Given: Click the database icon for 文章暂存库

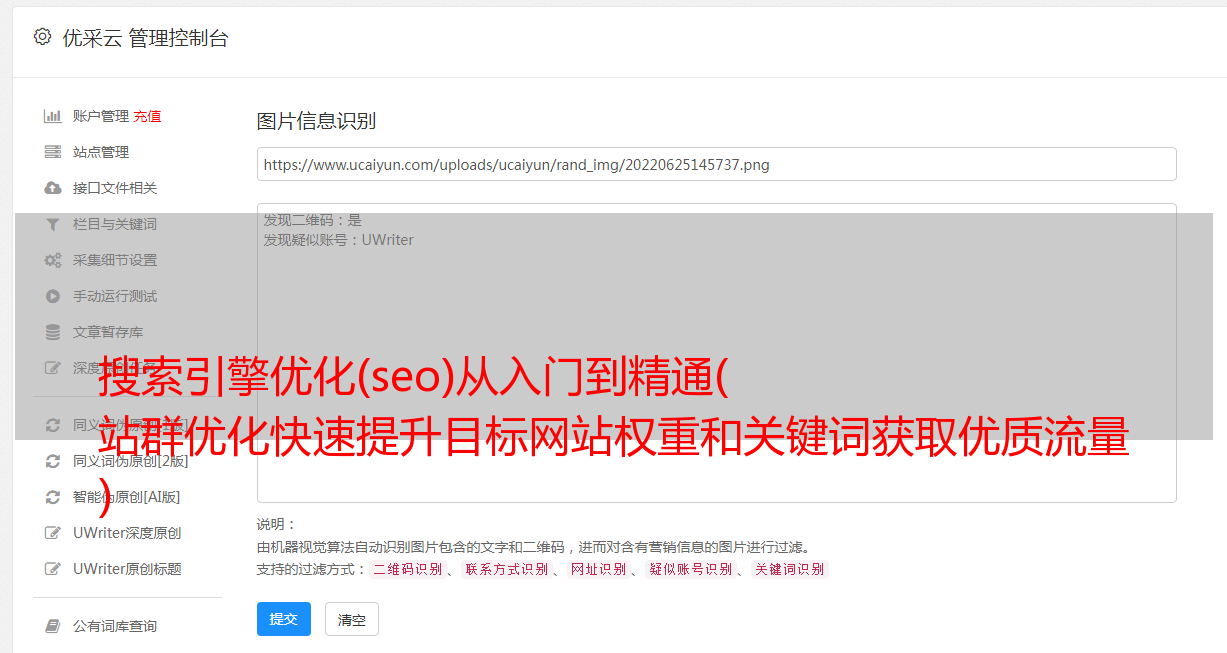Looking at the screenshot, I should click(53, 332).
